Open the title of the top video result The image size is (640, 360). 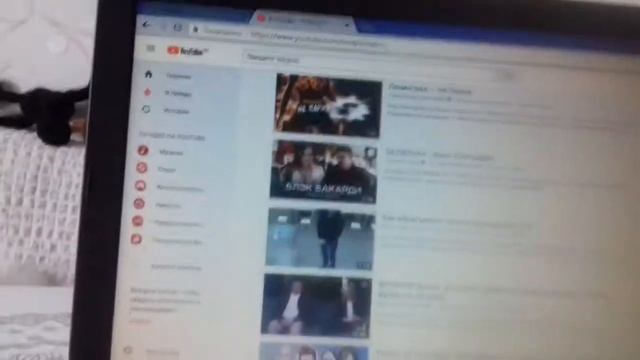pos(430,89)
